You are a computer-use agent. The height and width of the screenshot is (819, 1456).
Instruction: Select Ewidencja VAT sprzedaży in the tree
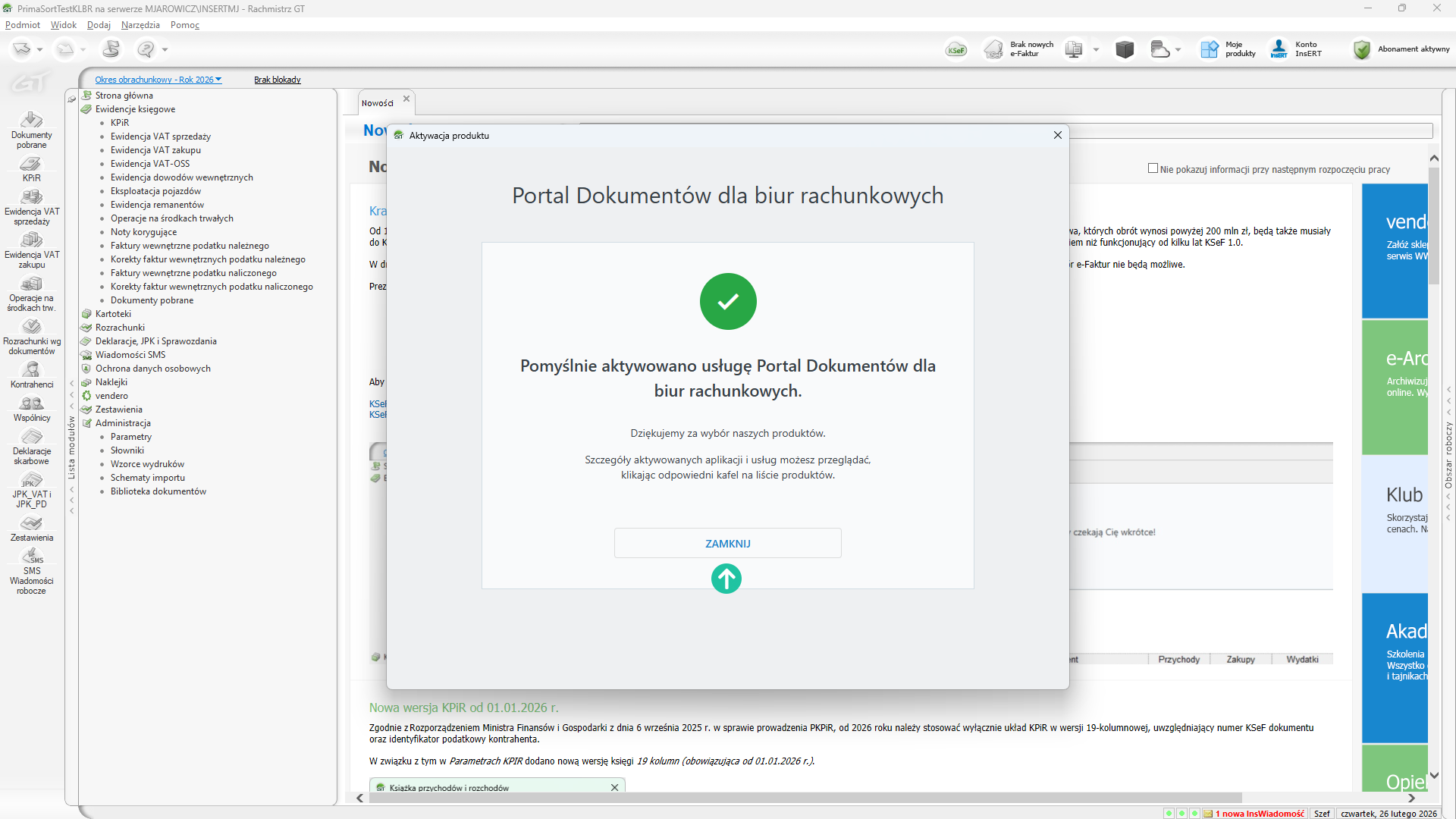(x=160, y=136)
